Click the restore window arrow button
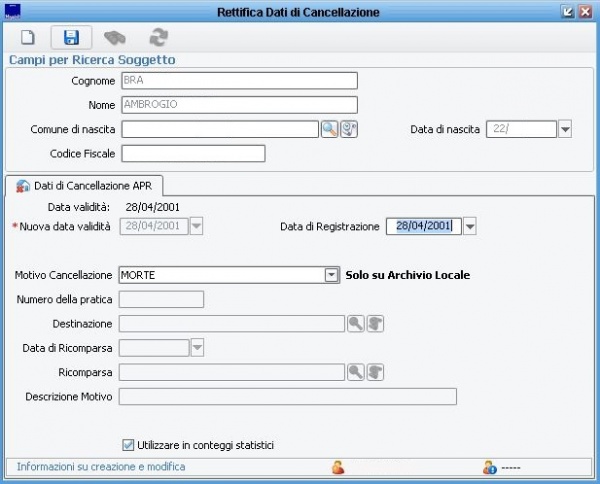 point(568,12)
